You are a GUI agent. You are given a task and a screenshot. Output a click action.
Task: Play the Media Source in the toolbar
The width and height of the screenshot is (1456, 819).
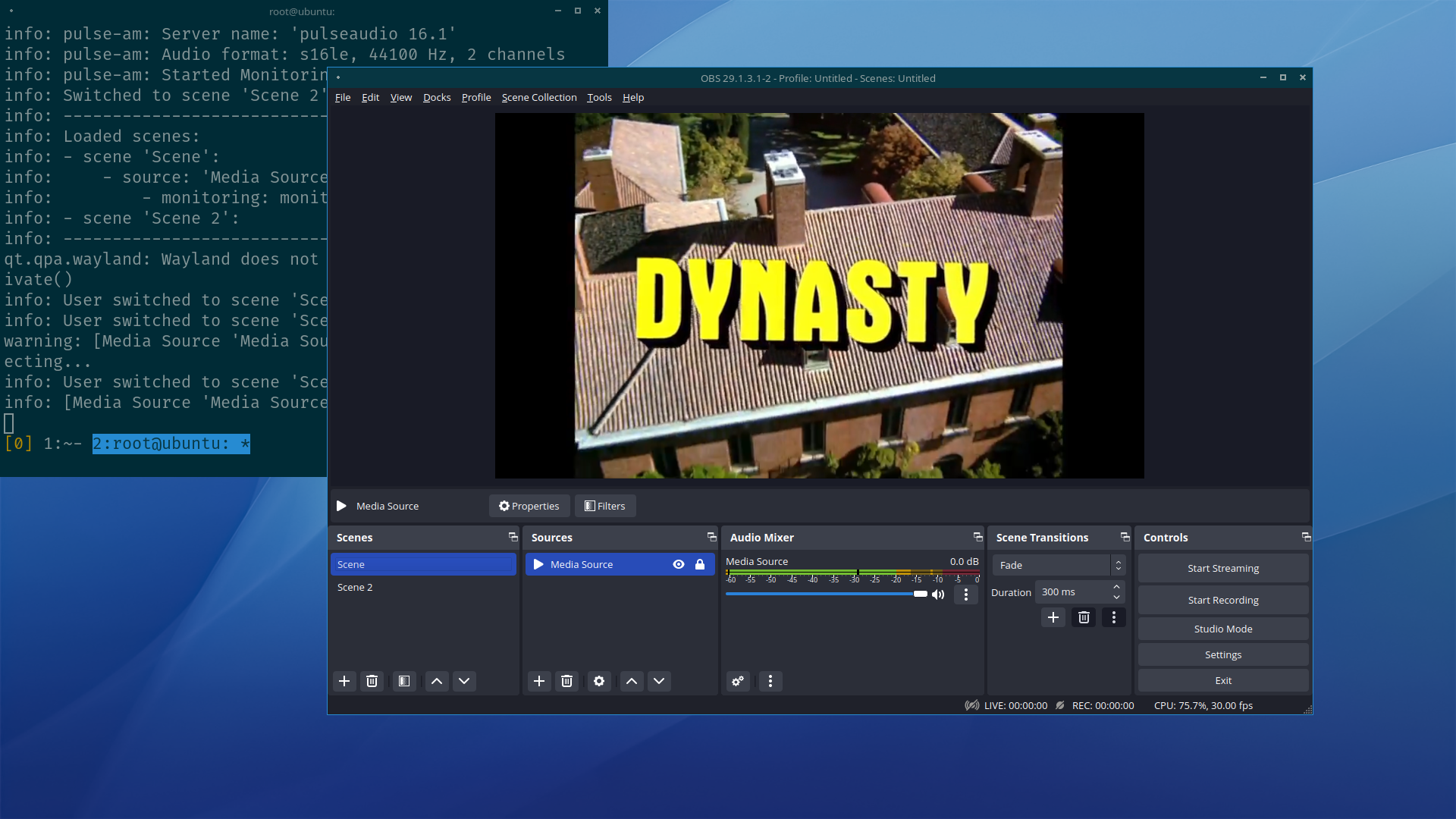point(341,506)
